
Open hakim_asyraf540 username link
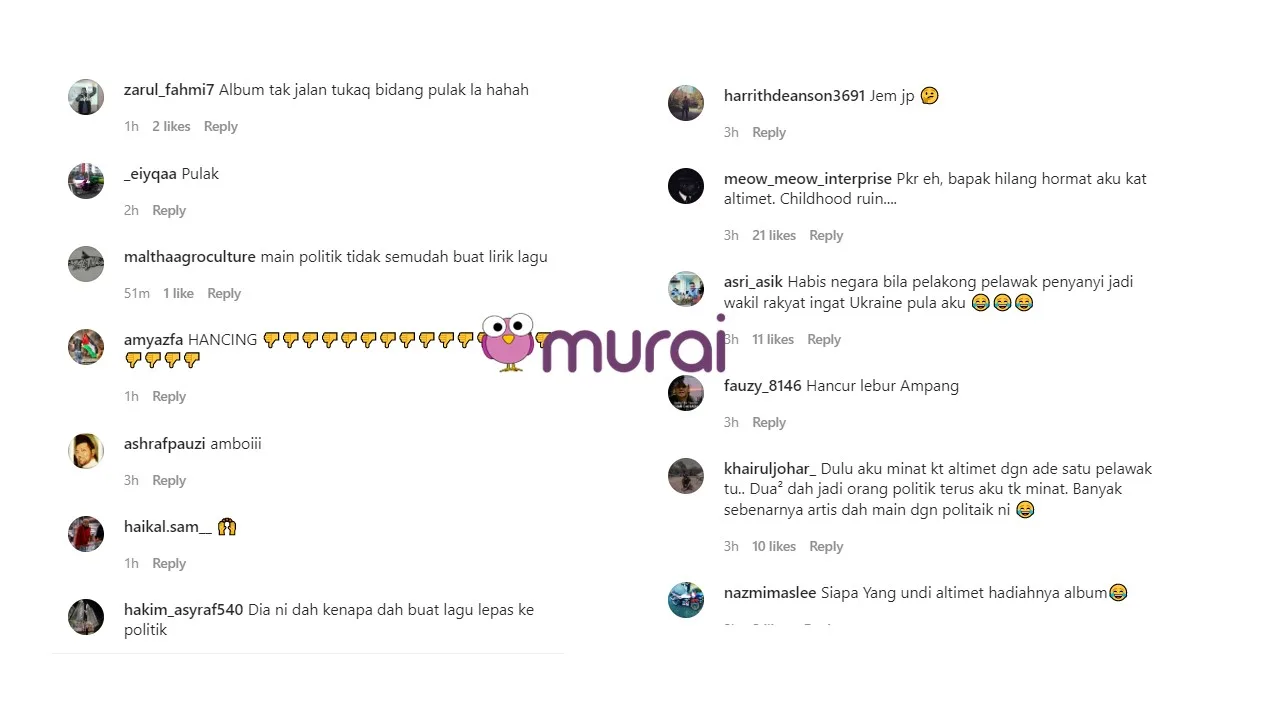pyautogui.click(x=184, y=609)
